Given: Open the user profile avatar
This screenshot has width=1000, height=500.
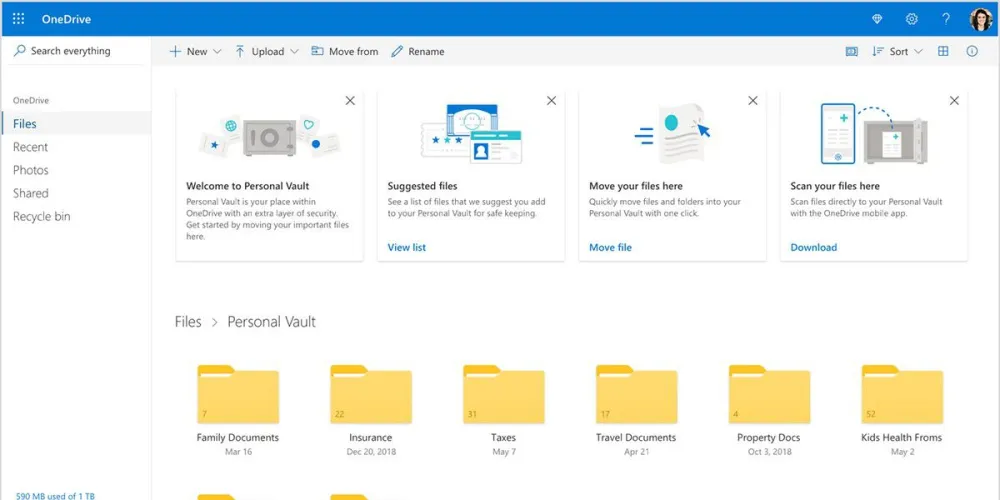Looking at the screenshot, I should (980, 19).
